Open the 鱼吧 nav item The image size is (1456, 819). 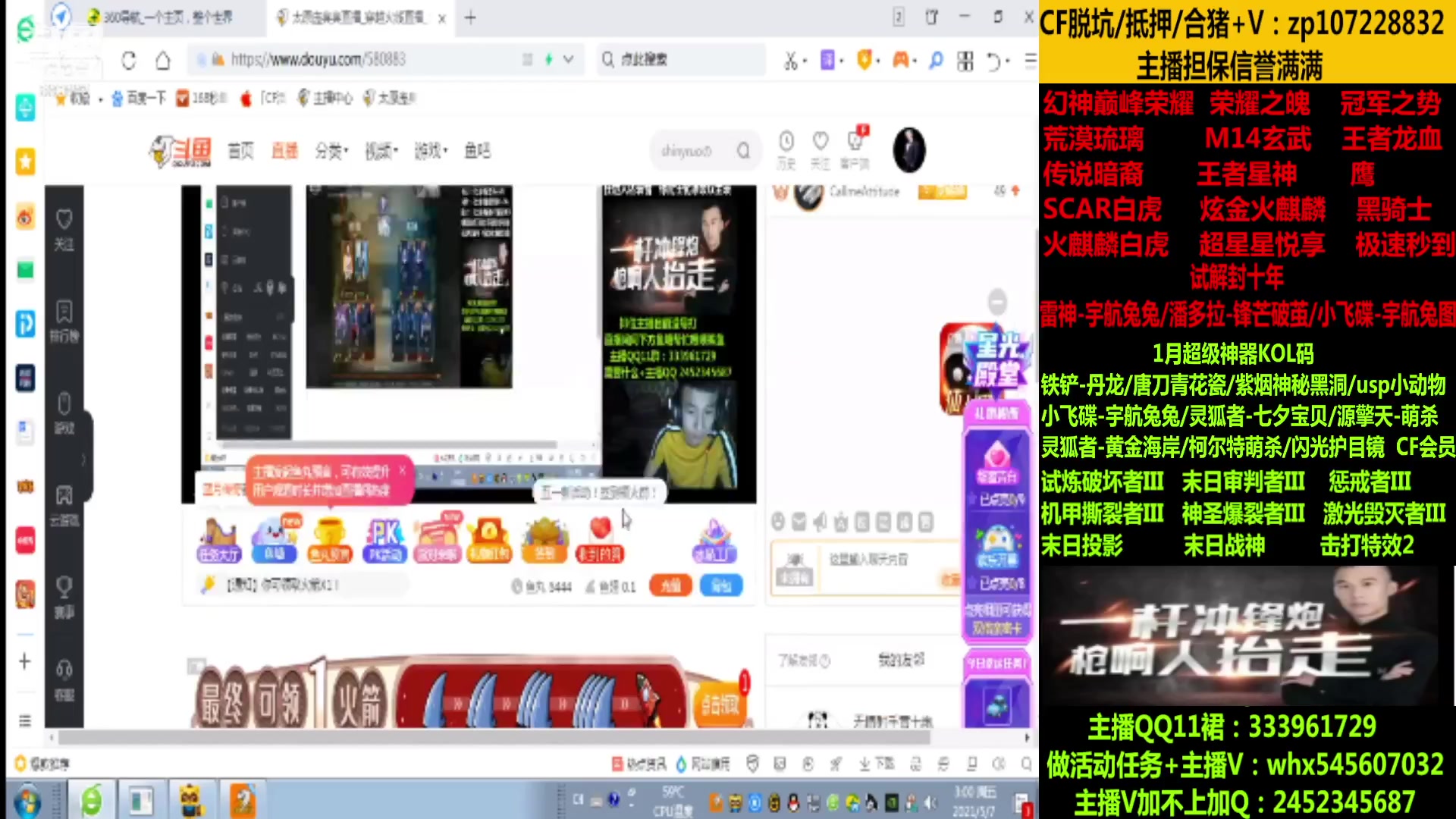[x=478, y=151]
